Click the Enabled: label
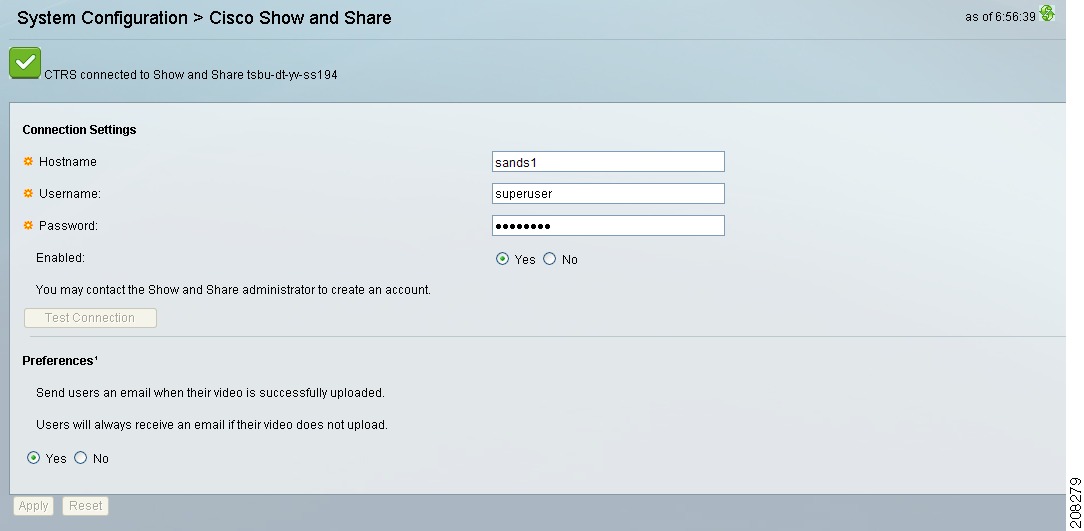This screenshot has height=531, width=1084. (60, 258)
